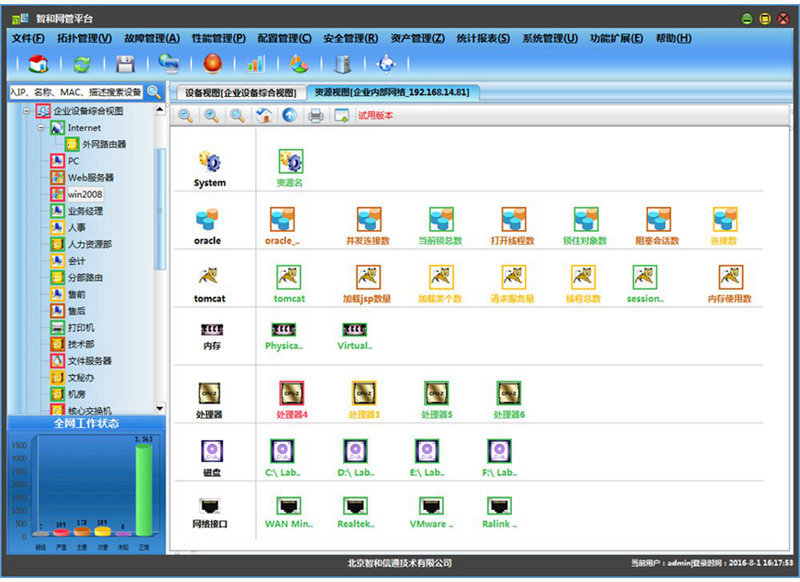Switch to 资源视图 192.168.14.81 tab
This screenshot has height=582, width=800.
tap(392, 92)
